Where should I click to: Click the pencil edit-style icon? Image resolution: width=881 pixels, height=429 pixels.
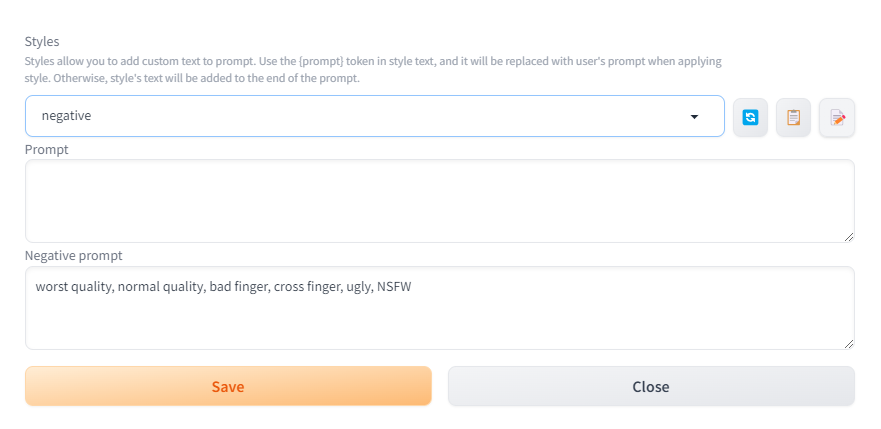(x=837, y=117)
